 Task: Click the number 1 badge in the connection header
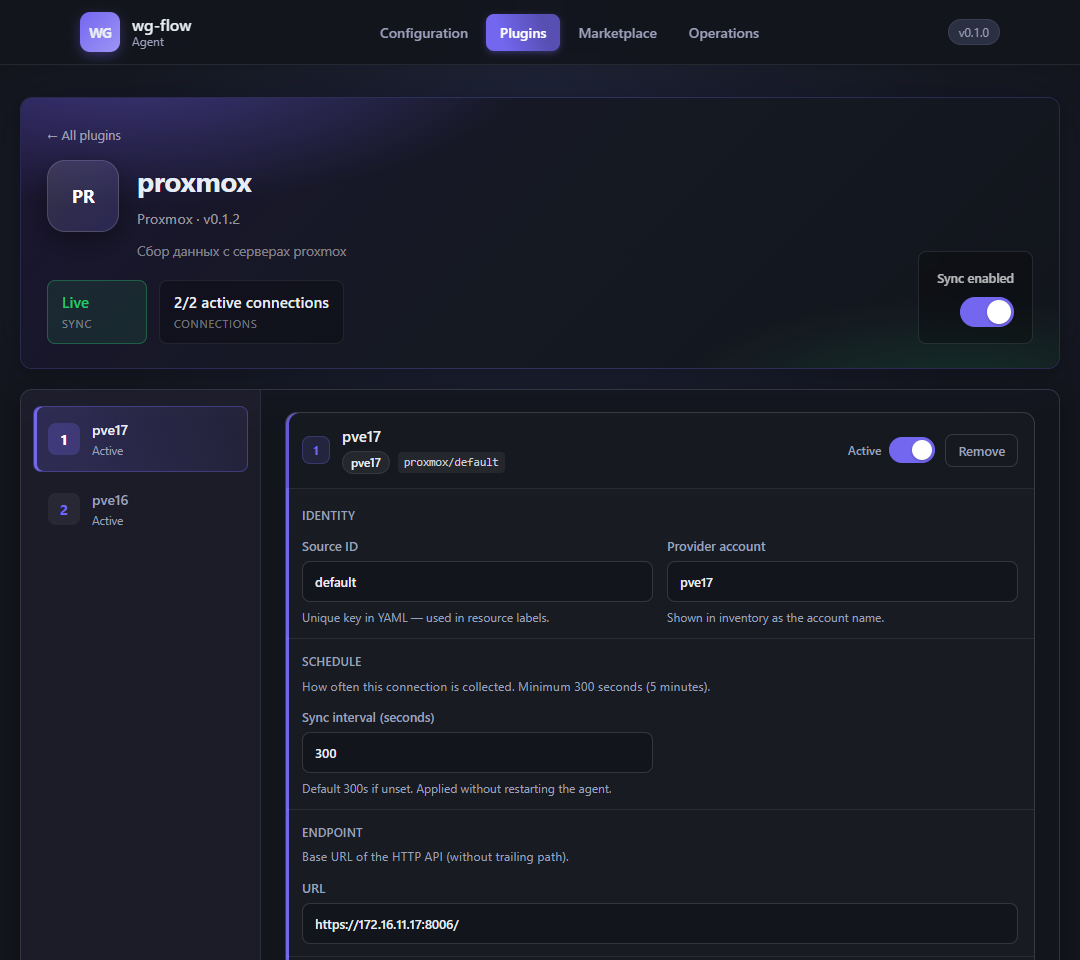316,450
